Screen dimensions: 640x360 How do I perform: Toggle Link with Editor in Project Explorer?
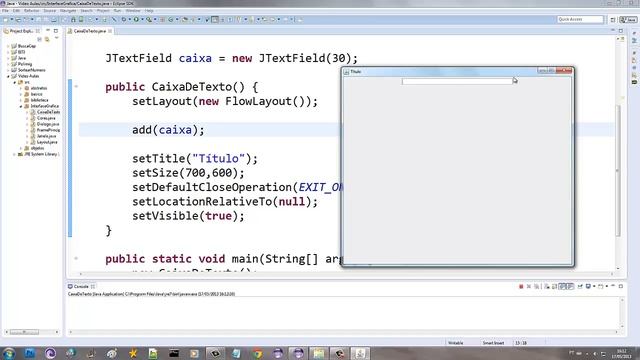[x=47, y=39]
